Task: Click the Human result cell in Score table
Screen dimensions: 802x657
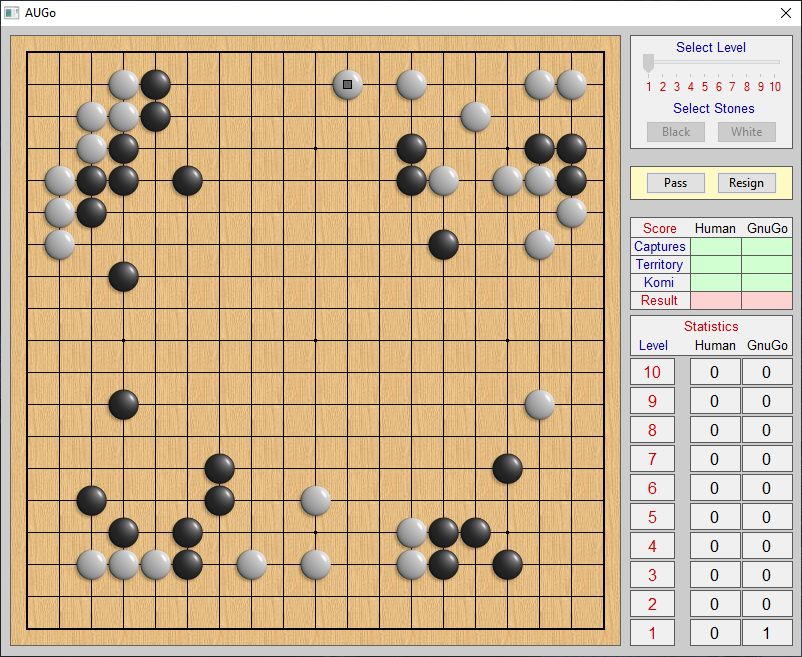Action: [716, 300]
